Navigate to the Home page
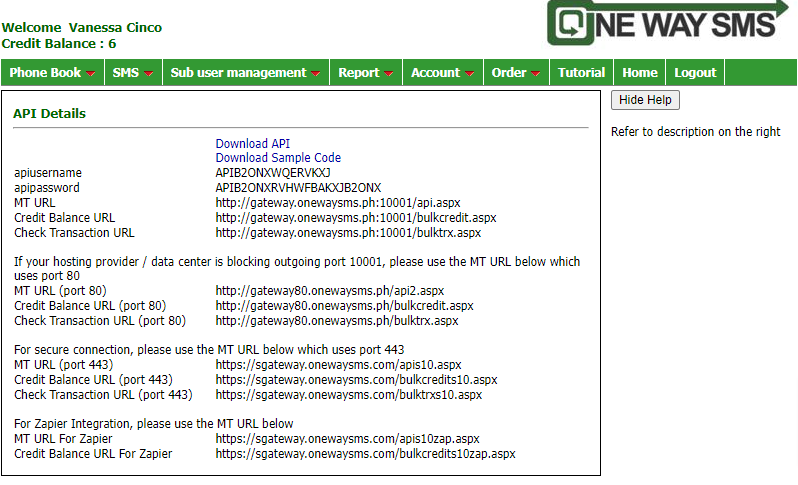The width and height of the screenshot is (798, 485). tap(640, 73)
